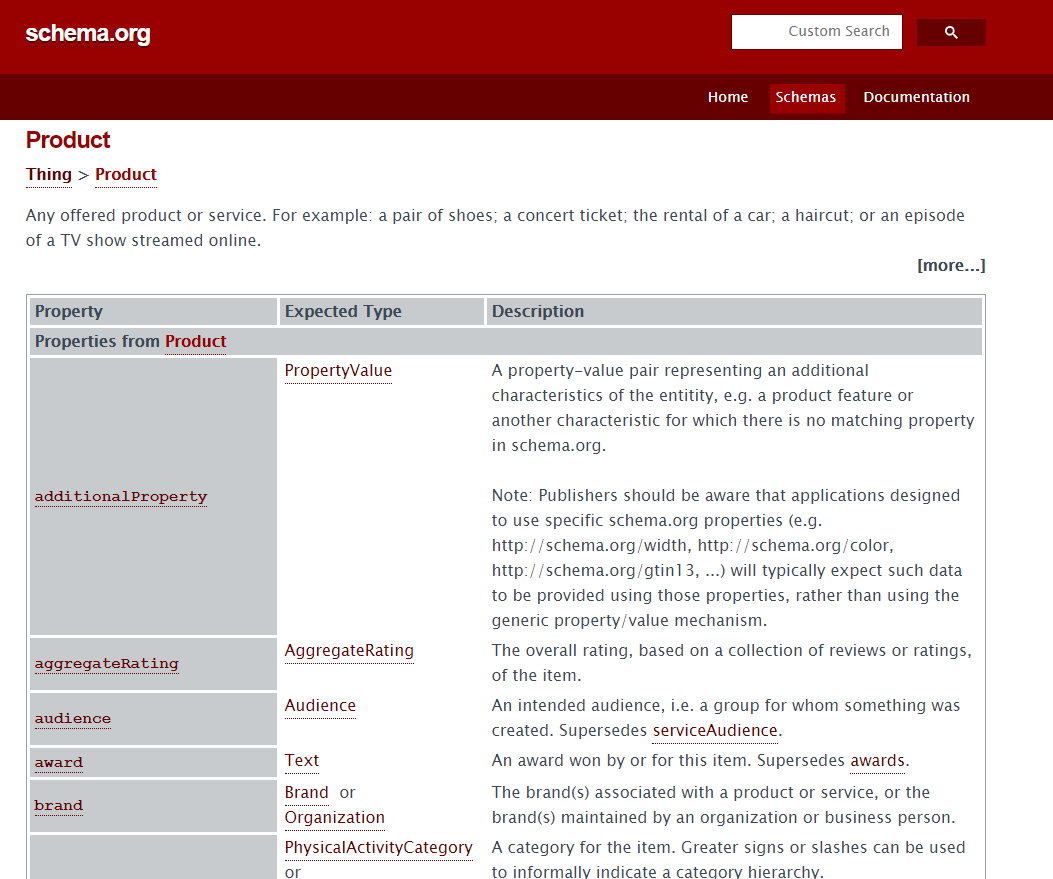Click 'A category for the item' description
1053x879 pixels.
click(729, 860)
